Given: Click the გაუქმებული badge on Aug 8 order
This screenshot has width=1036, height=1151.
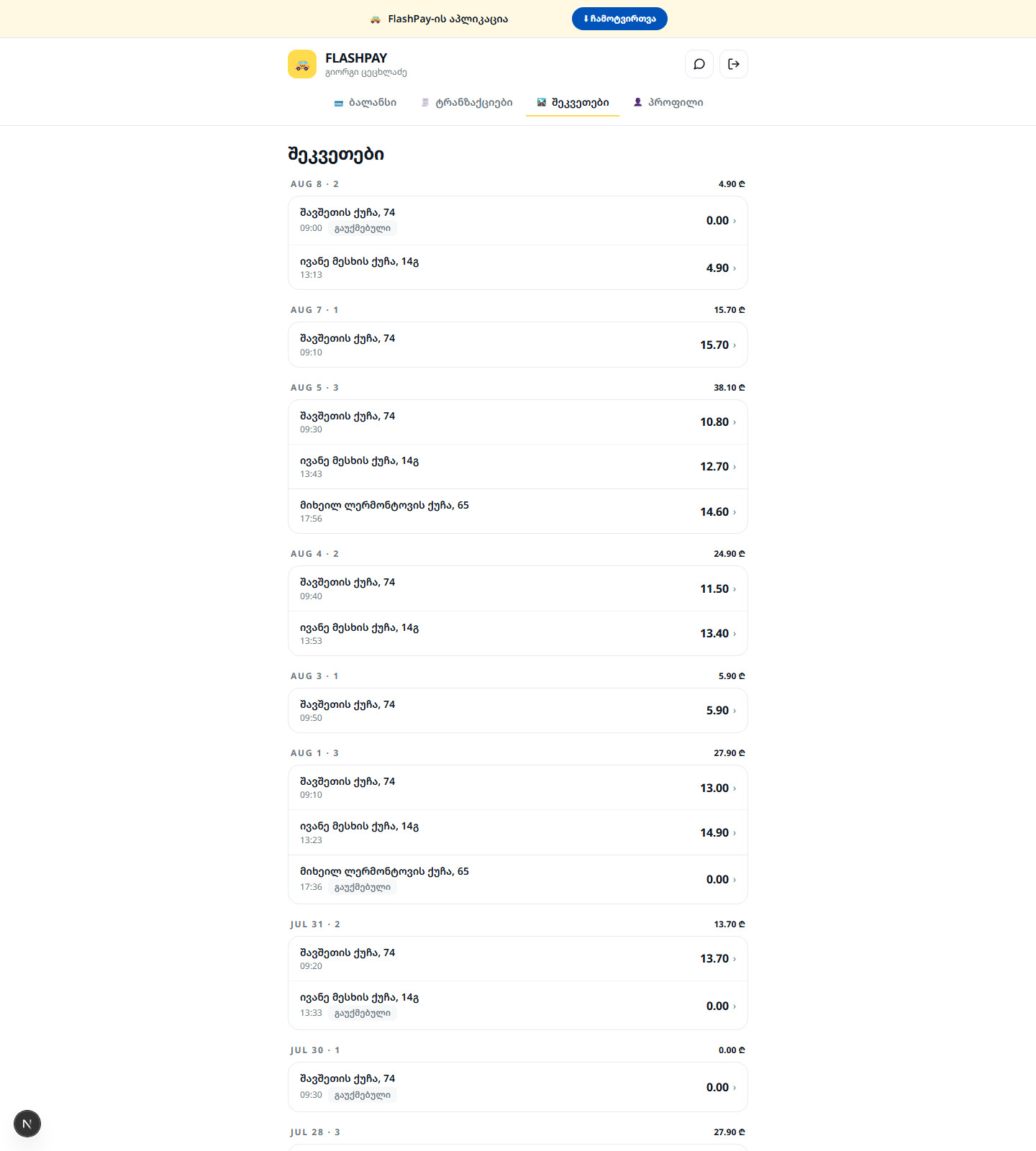Looking at the screenshot, I should [363, 228].
